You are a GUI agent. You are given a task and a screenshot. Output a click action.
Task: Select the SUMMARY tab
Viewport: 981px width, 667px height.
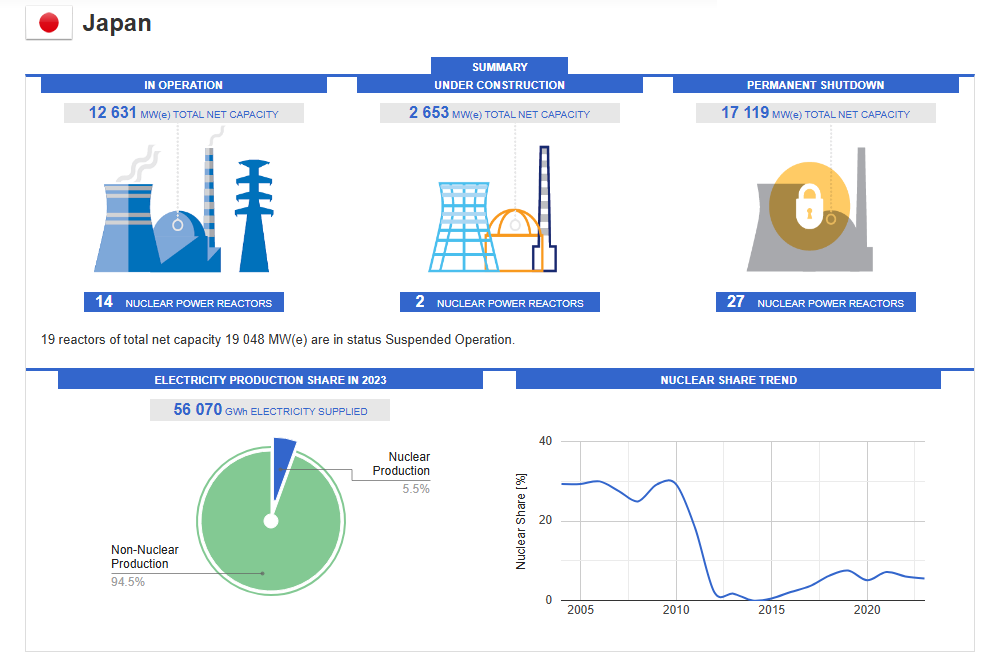point(499,67)
